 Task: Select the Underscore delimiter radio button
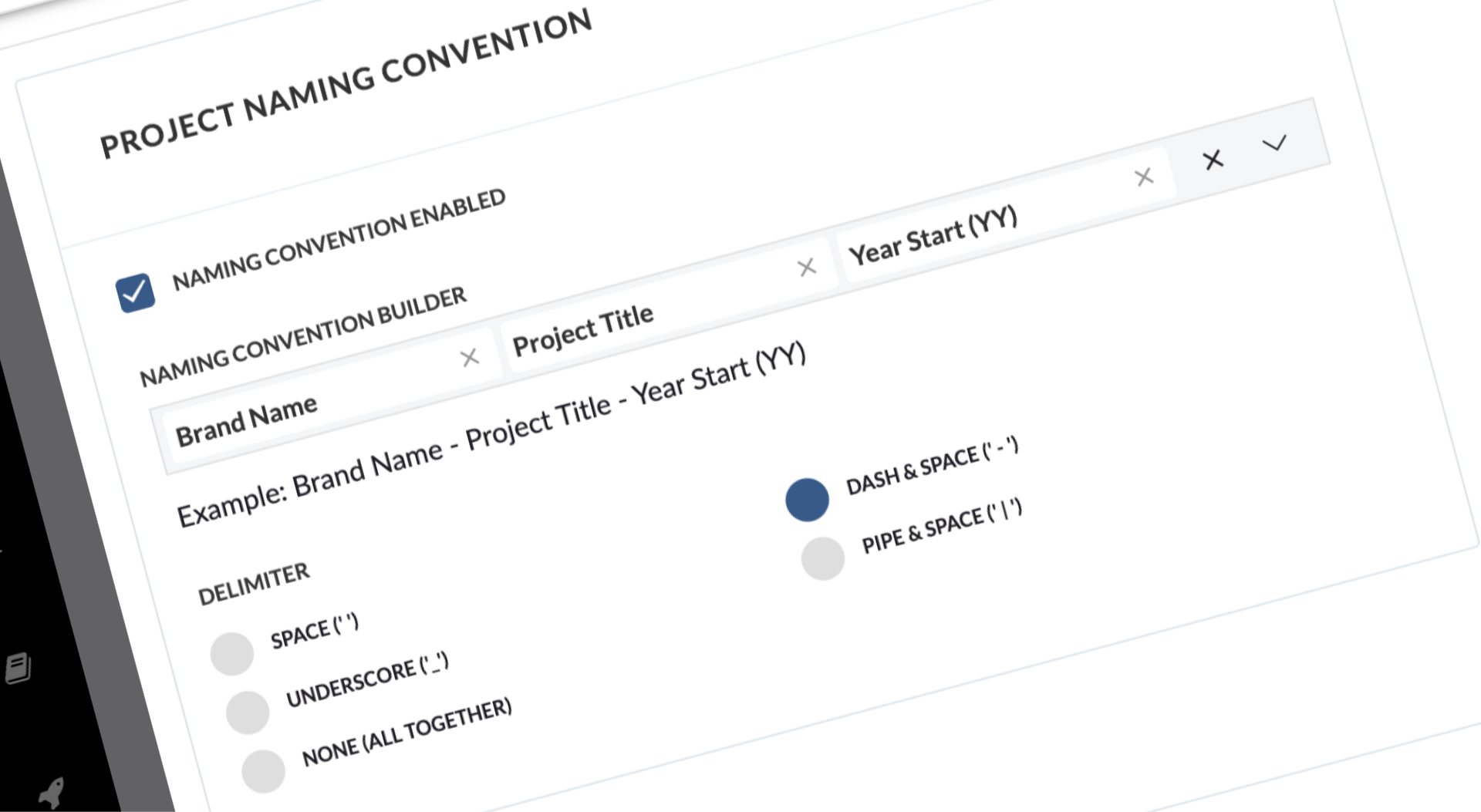tap(248, 712)
